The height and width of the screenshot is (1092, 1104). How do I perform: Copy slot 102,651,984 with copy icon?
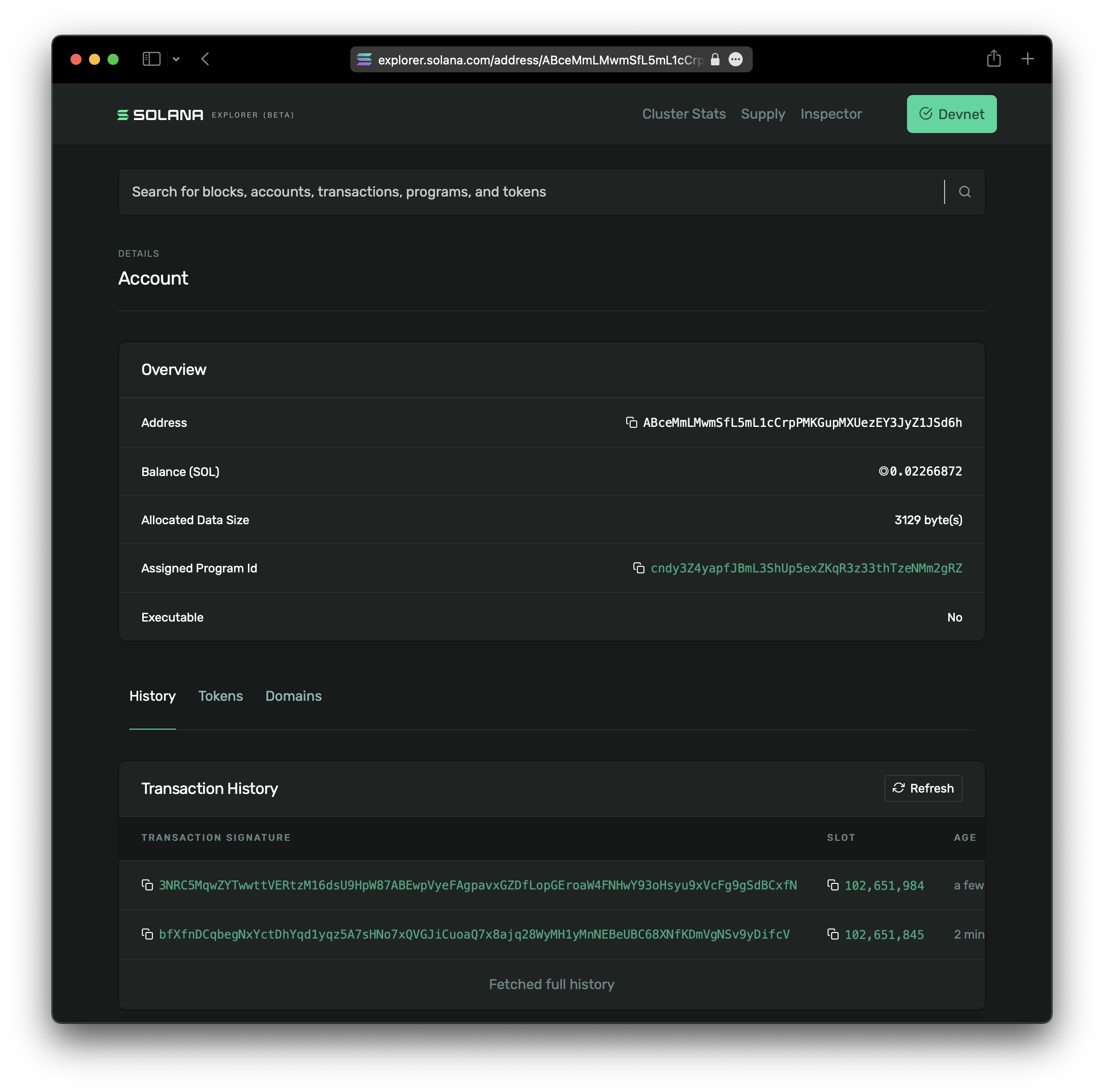833,885
